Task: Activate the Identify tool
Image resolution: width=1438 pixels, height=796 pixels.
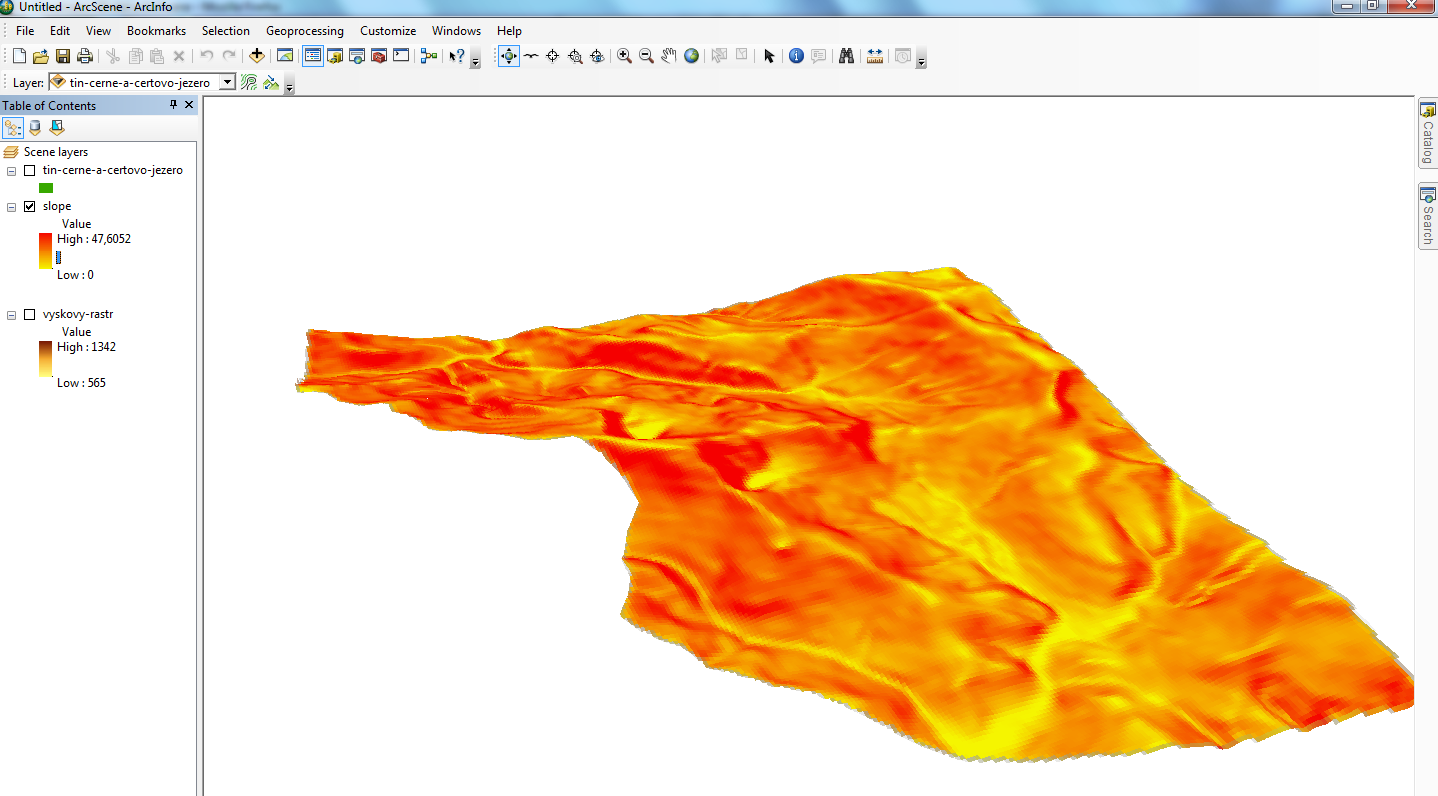Action: [796, 56]
